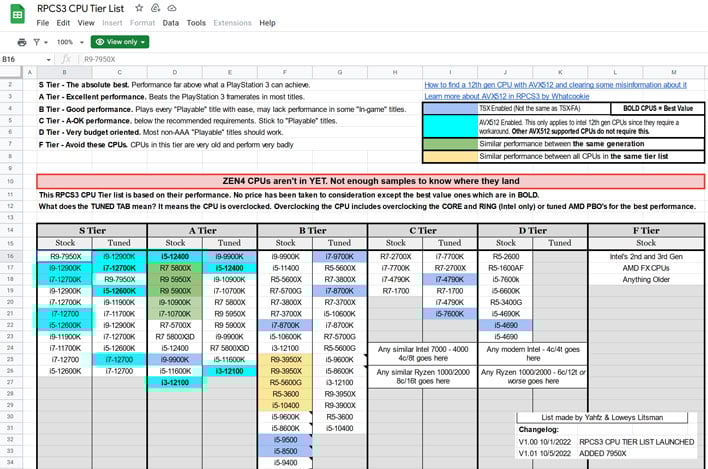Screen dimensions: 708x469
Task: Open the Help menu
Action: pyautogui.click(x=267, y=23)
